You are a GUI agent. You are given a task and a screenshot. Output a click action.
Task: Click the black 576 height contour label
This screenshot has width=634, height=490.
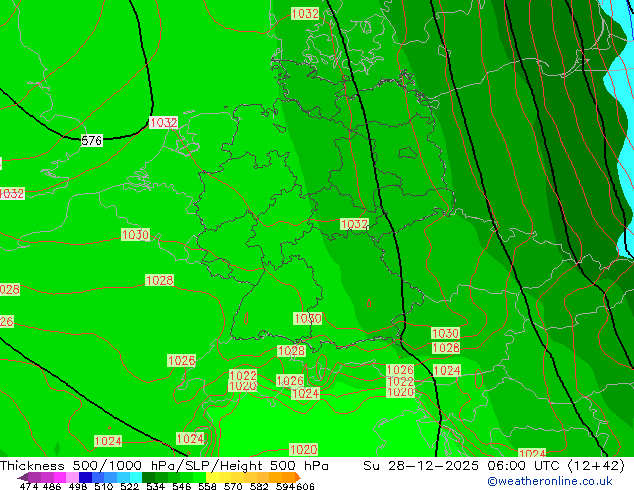click(92, 141)
